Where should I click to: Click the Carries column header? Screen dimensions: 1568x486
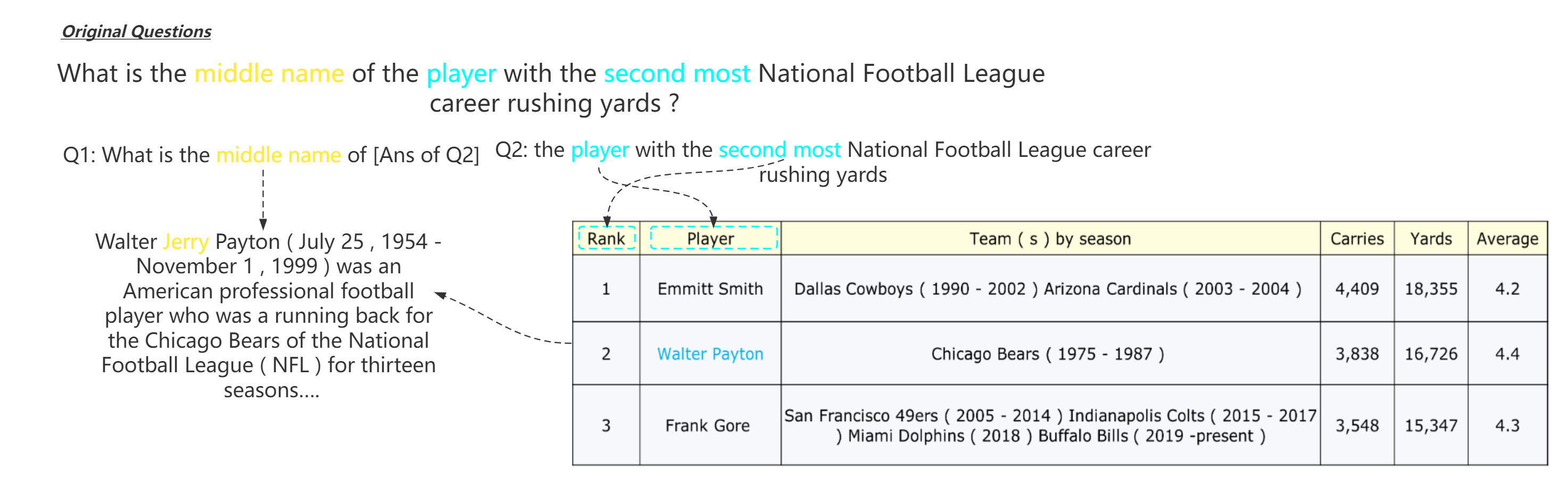pyautogui.click(x=1357, y=238)
